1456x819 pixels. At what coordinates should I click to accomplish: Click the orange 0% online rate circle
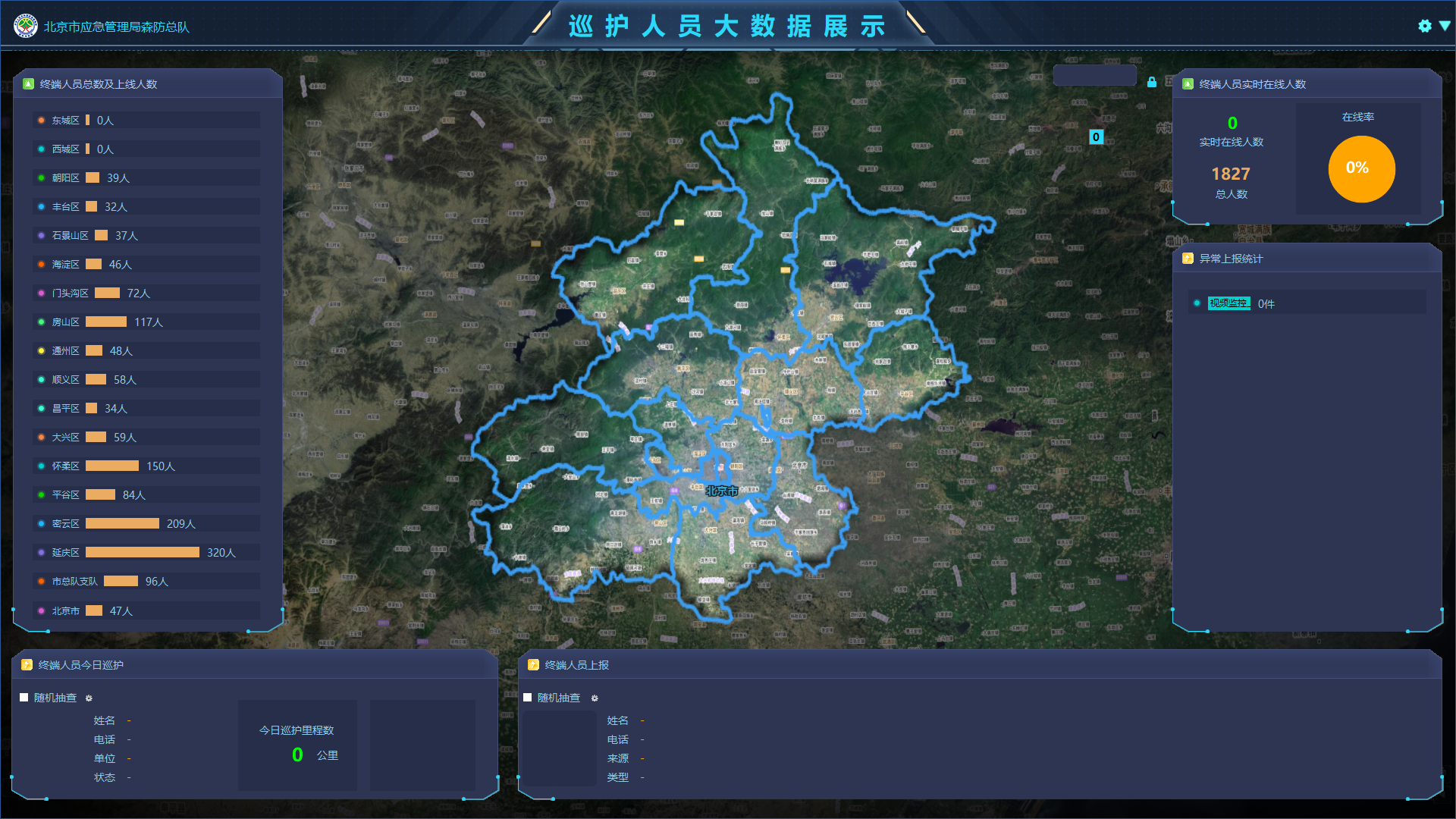(1360, 168)
